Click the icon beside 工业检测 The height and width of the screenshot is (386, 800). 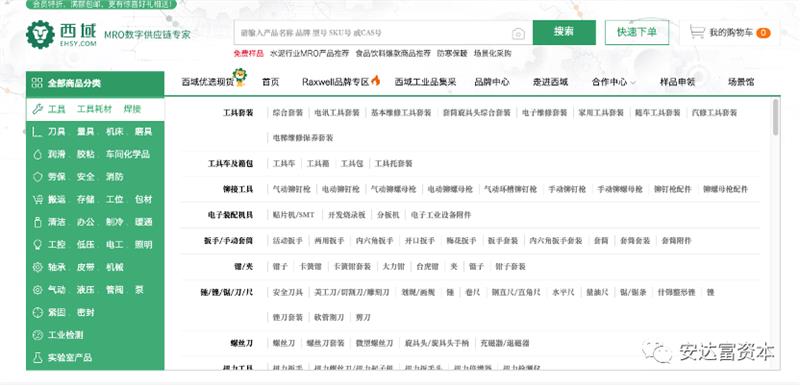[x=37, y=335]
